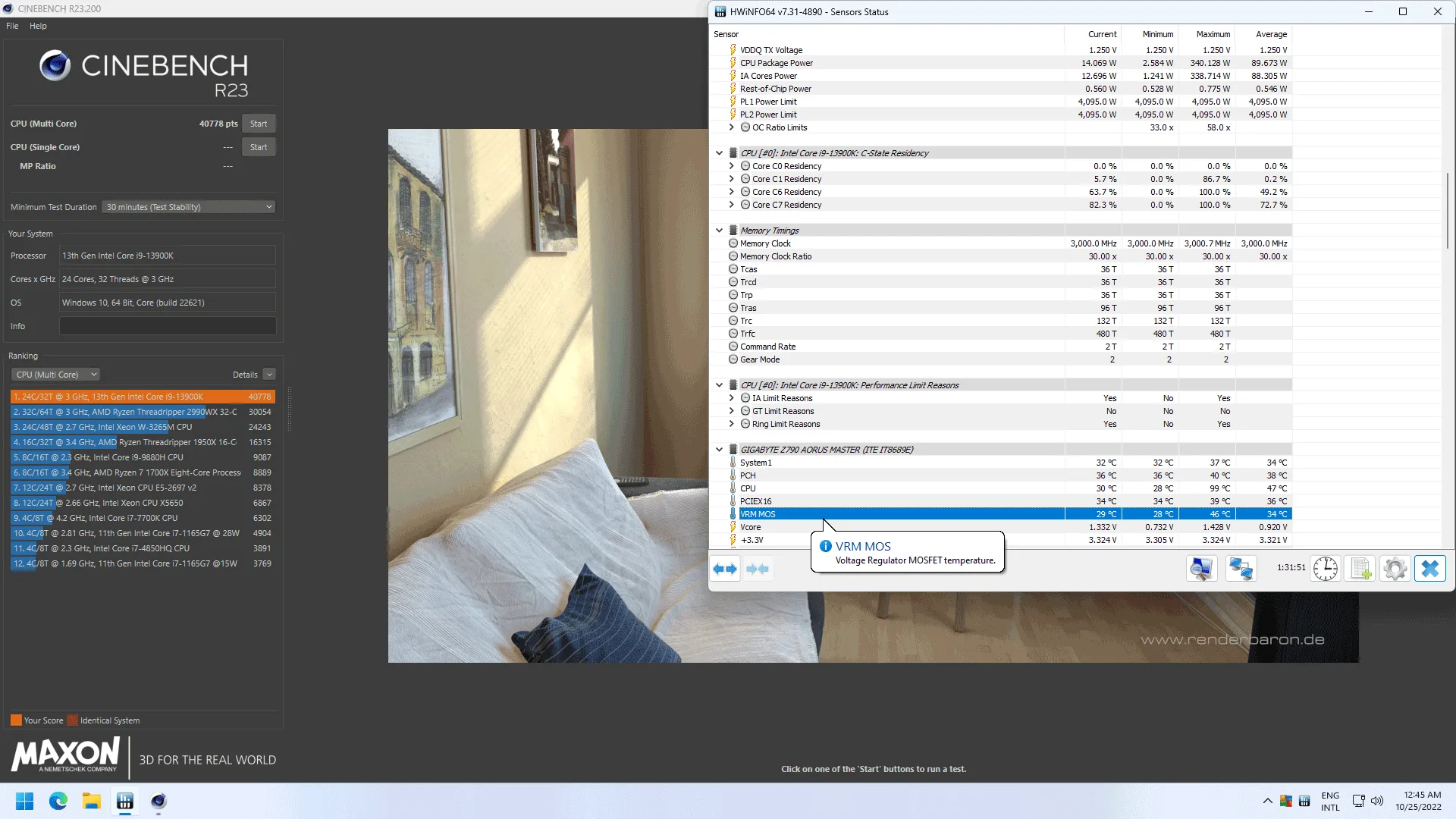Screen dimensions: 1456x819
Task: Start the CPU (Multi Core) test
Action: coord(259,124)
